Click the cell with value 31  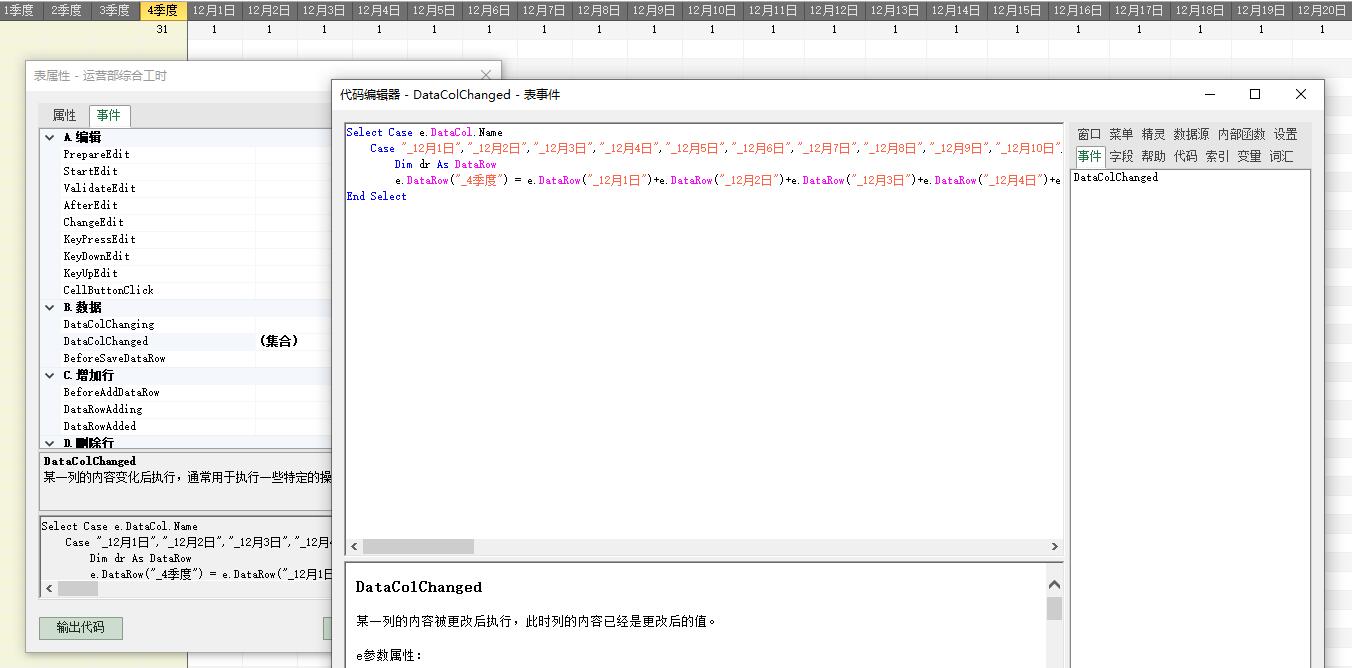click(162, 29)
